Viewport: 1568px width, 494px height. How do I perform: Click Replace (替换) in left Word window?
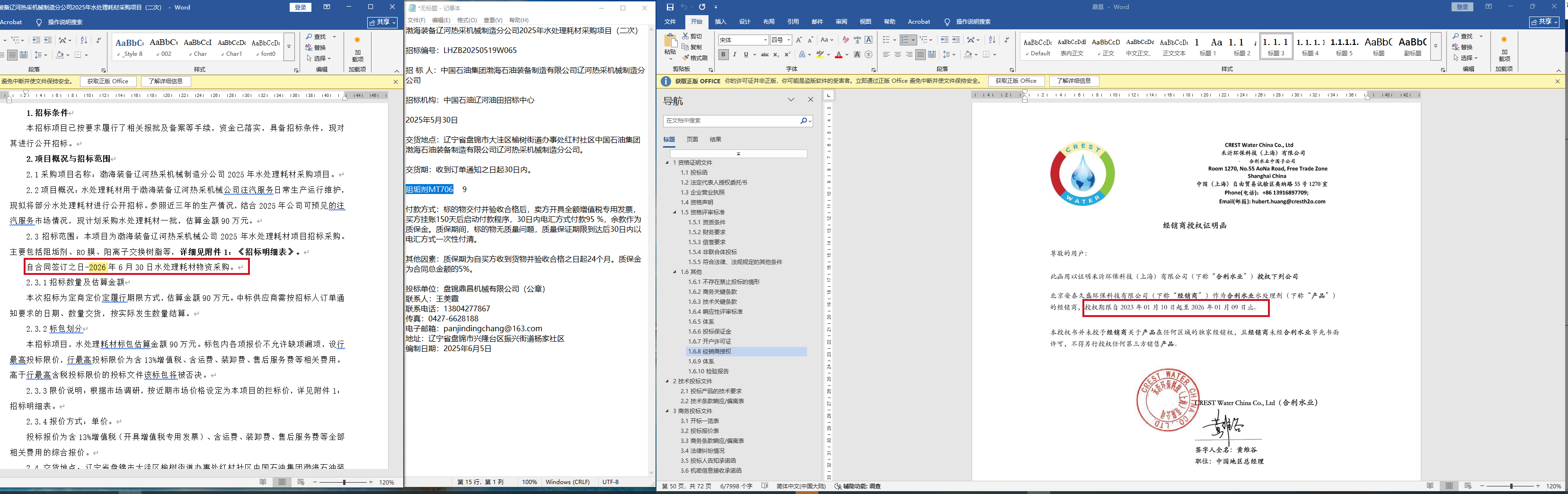(x=316, y=47)
